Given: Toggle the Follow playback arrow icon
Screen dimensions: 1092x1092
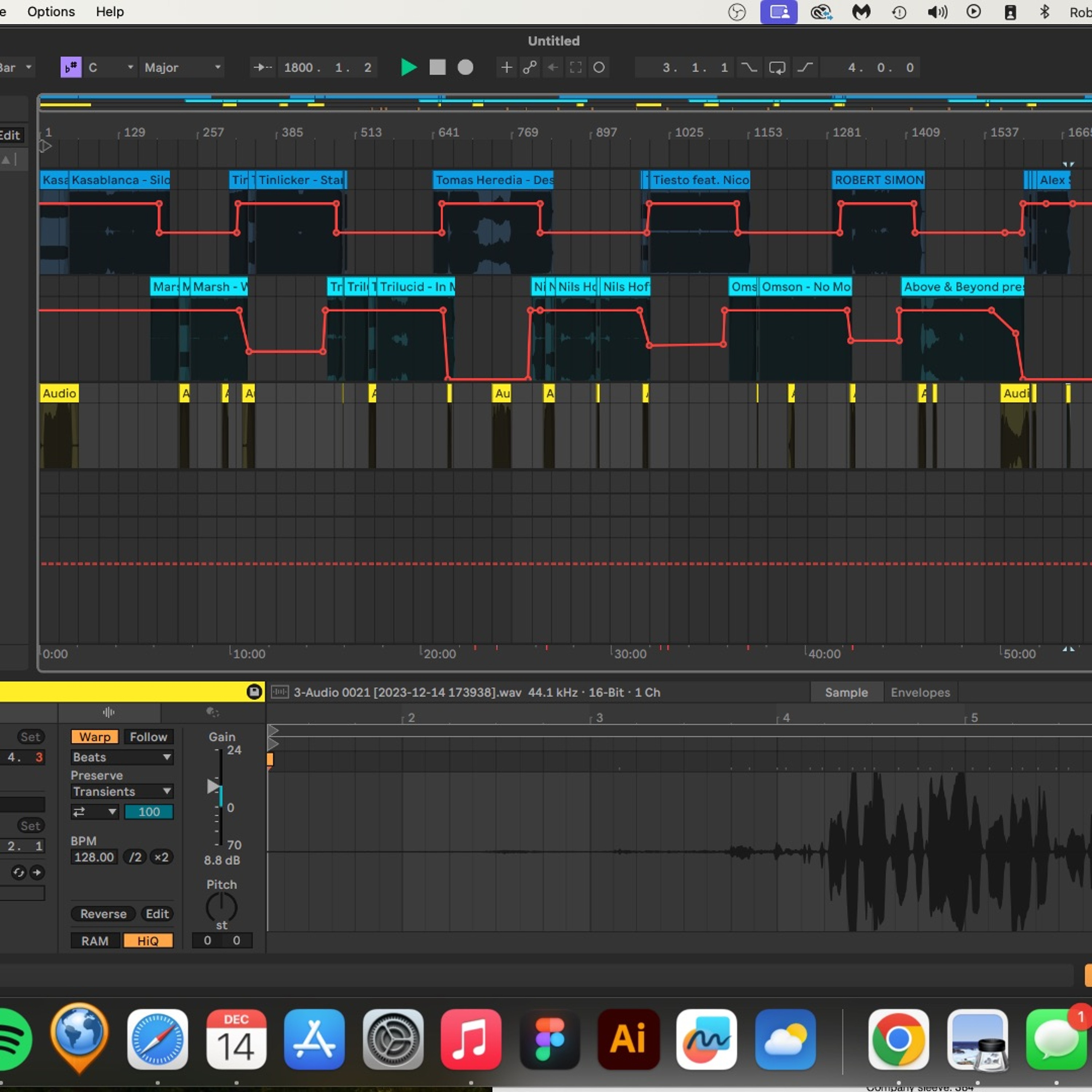Looking at the screenshot, I should point(262,67).
